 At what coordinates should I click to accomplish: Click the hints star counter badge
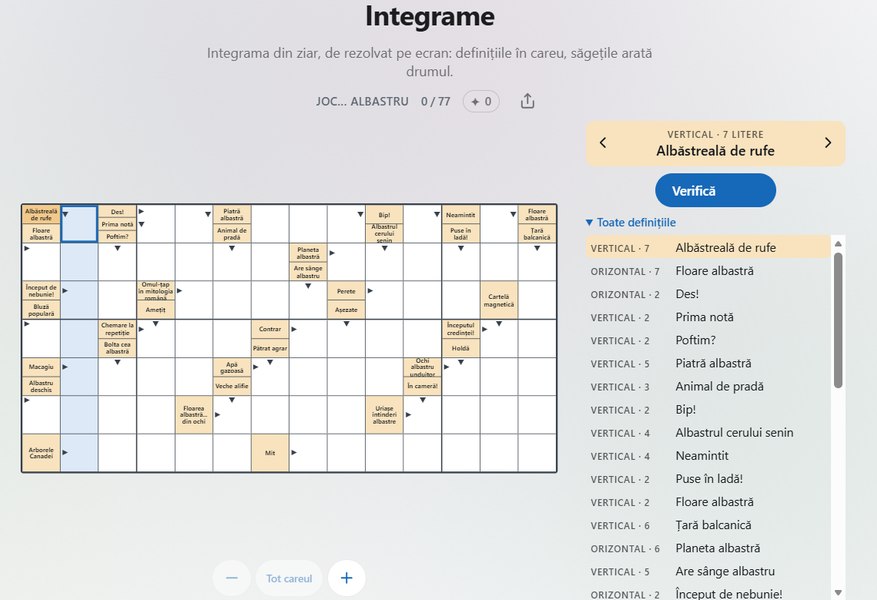tap(481, 102)
